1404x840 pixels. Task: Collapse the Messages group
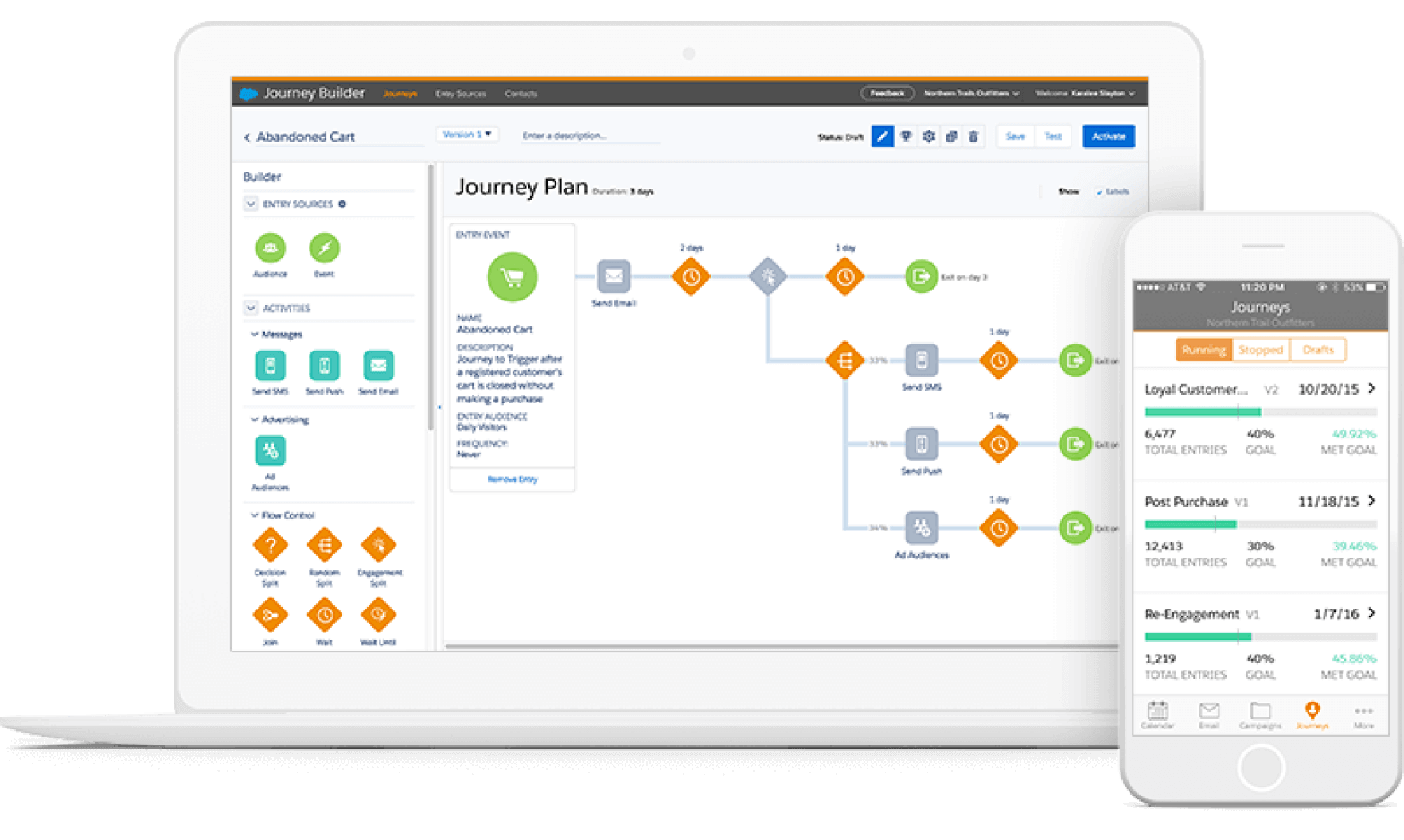(255, 335)
